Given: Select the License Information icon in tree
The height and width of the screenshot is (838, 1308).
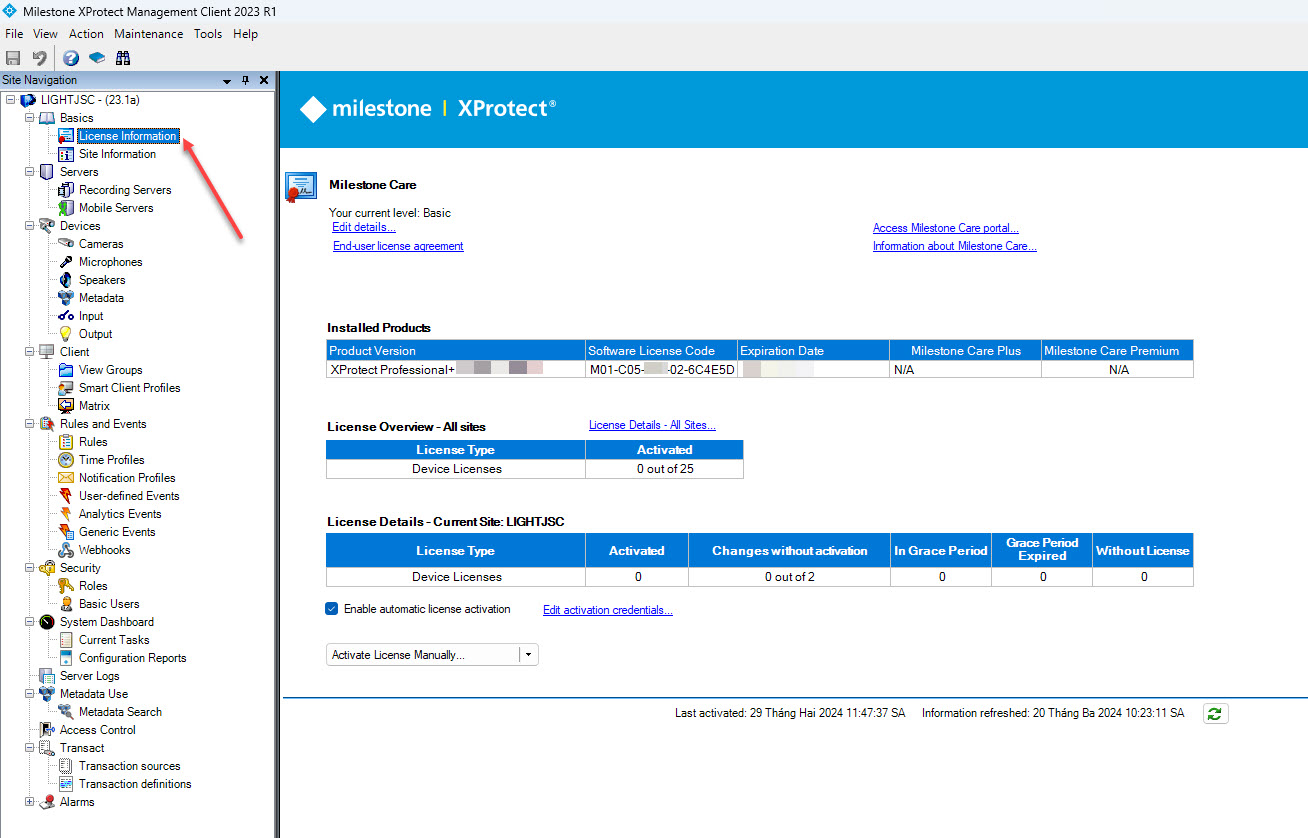Looking at the screenshot, I should (66, 136).
